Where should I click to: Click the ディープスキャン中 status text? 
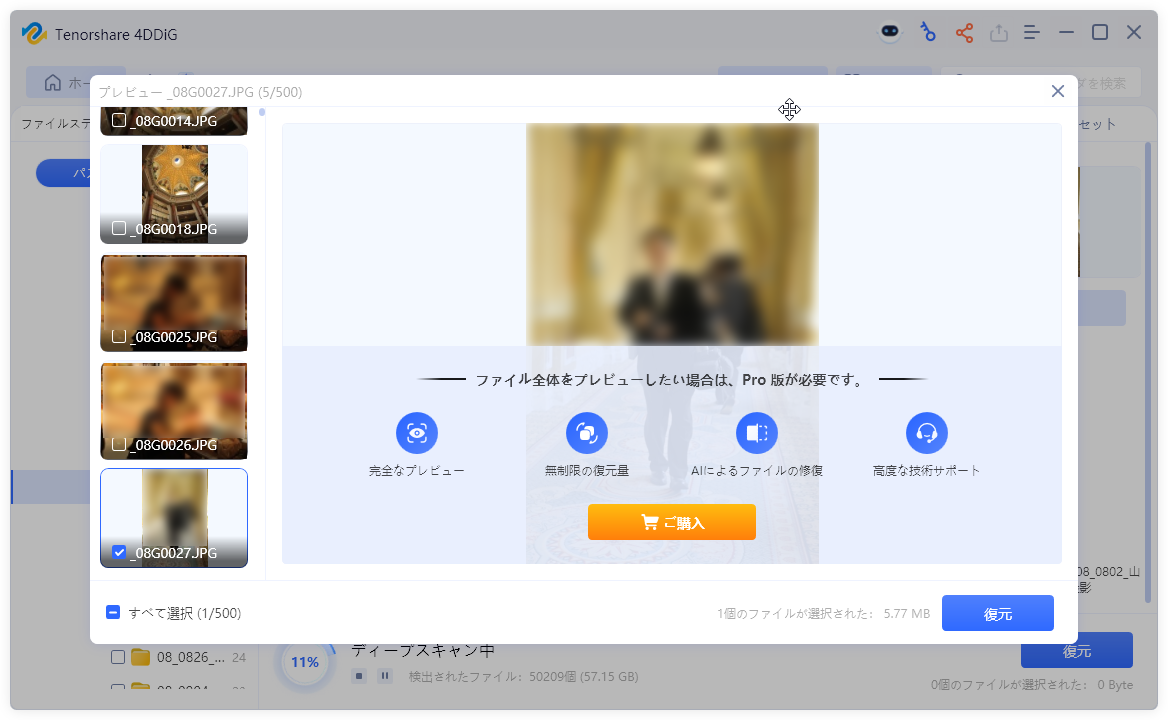(423, 650)
